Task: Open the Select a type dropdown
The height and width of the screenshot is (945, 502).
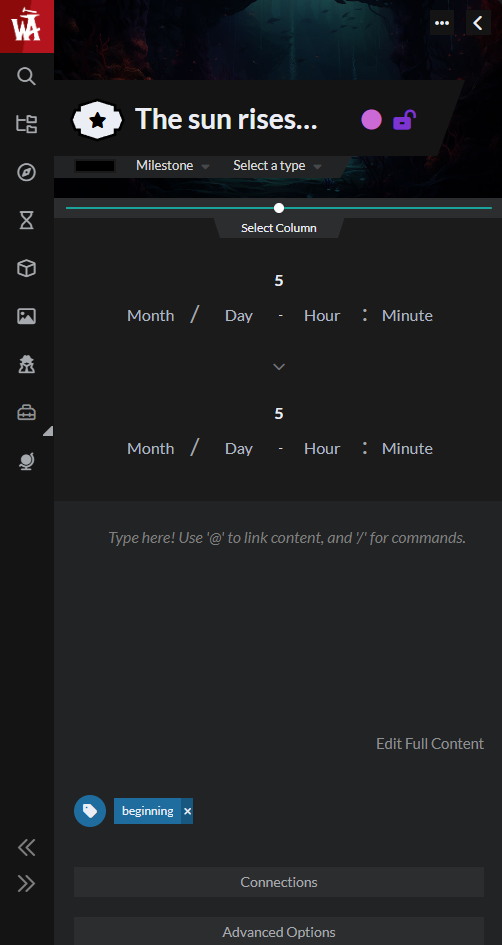Action: tap(277, 166)
